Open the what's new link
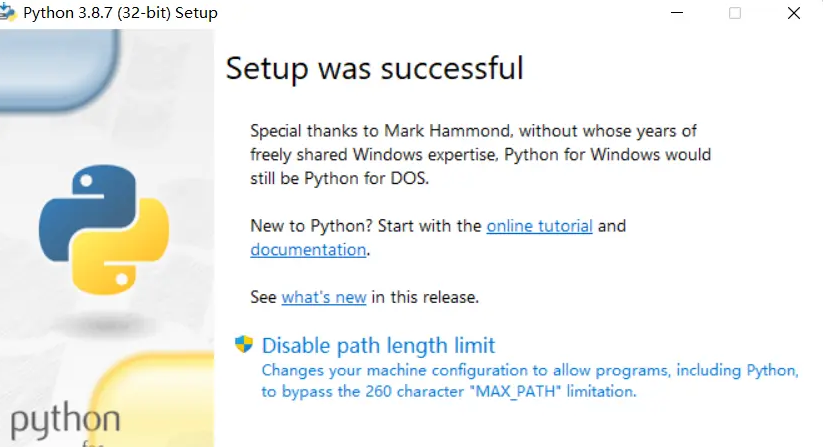The height and width of the screenshot is (447, 823). point(324,297)
